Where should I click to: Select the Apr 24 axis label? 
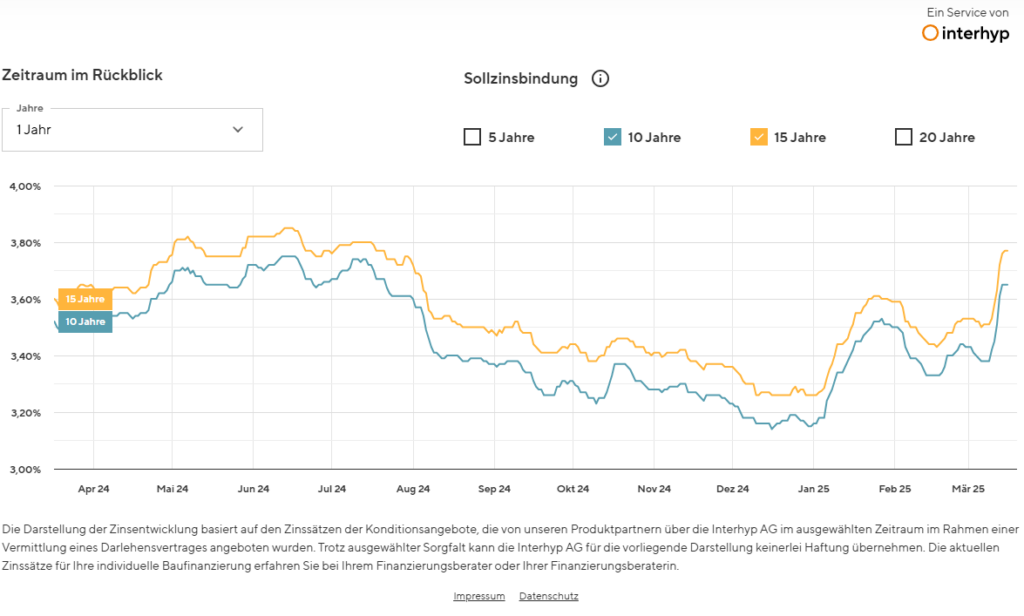pos(93,489)
